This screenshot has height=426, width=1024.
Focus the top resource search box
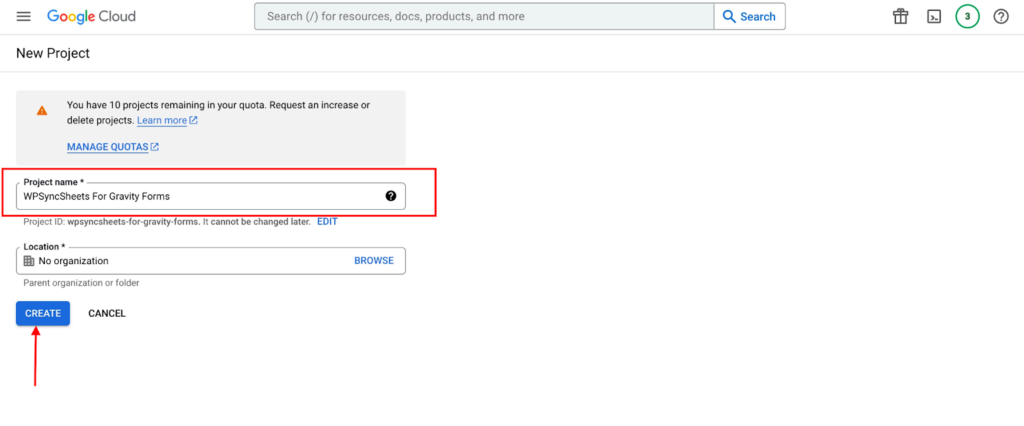coord(484,16)
